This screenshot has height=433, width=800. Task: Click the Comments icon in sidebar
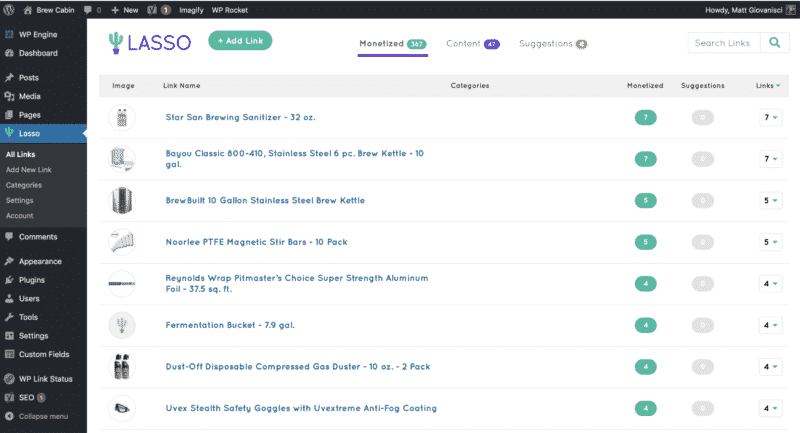click(x=9, y=237)
